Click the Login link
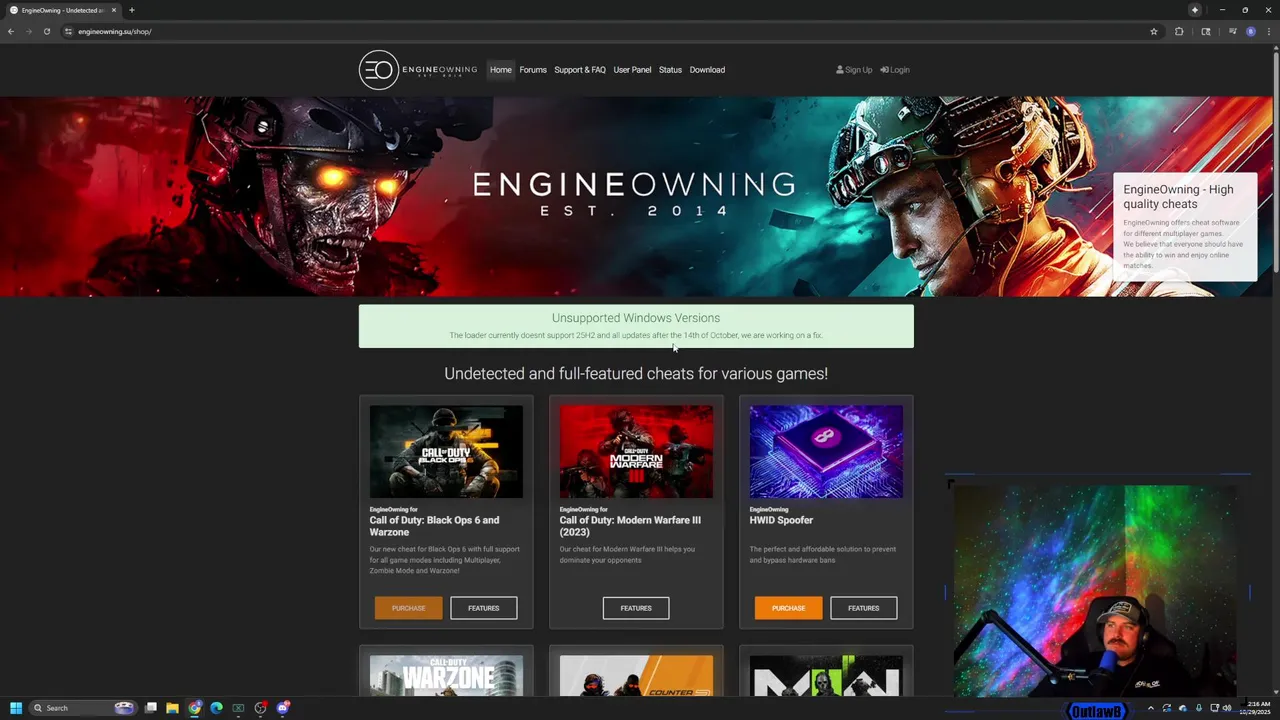 pos(895,70)
